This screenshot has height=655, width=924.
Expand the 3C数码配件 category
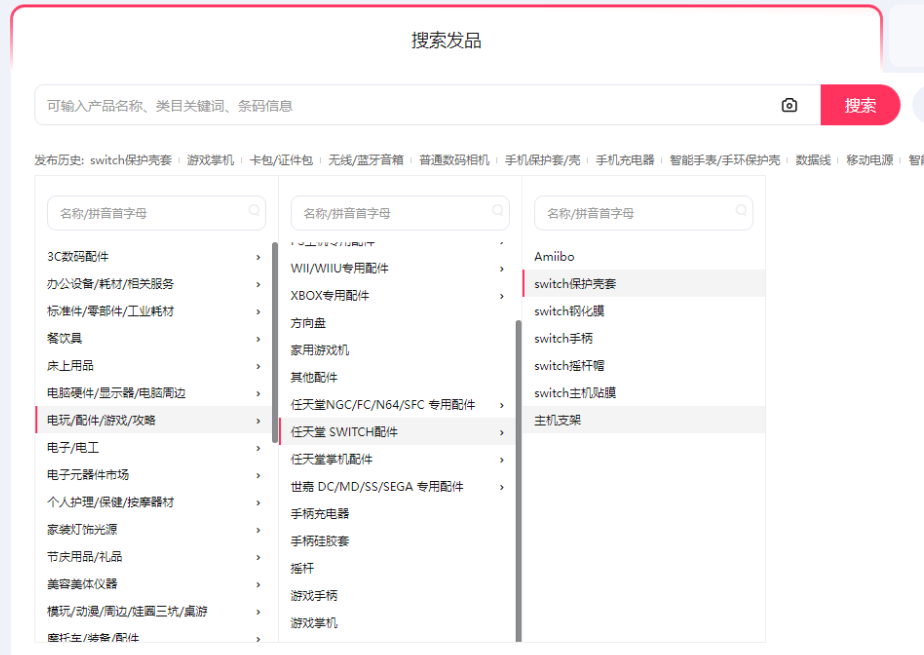point(155,257)
